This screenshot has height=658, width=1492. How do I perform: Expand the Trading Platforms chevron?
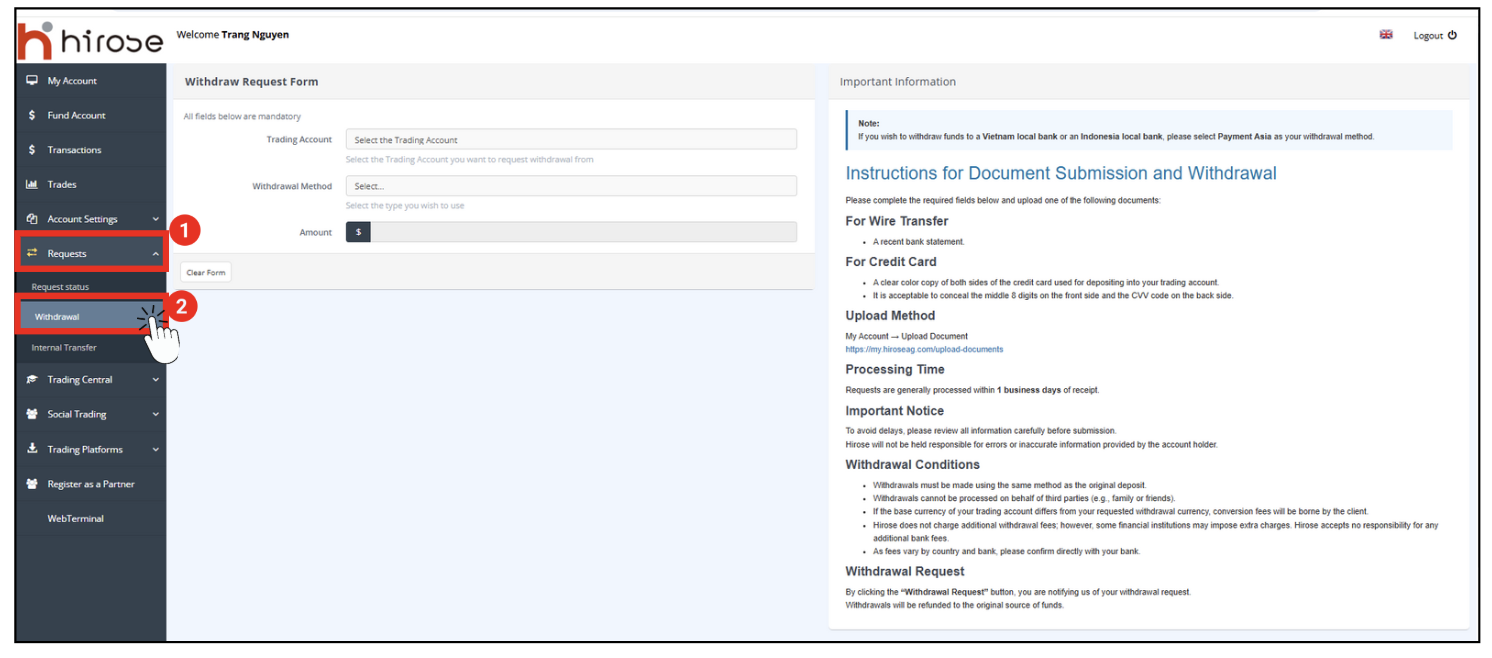[156, 450]
